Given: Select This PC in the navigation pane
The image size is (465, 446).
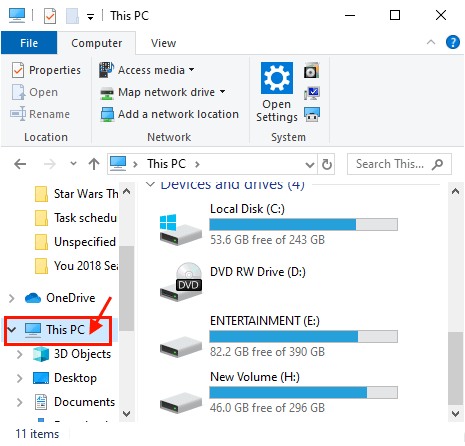Looking at the screenshot, I should point(55,330).
